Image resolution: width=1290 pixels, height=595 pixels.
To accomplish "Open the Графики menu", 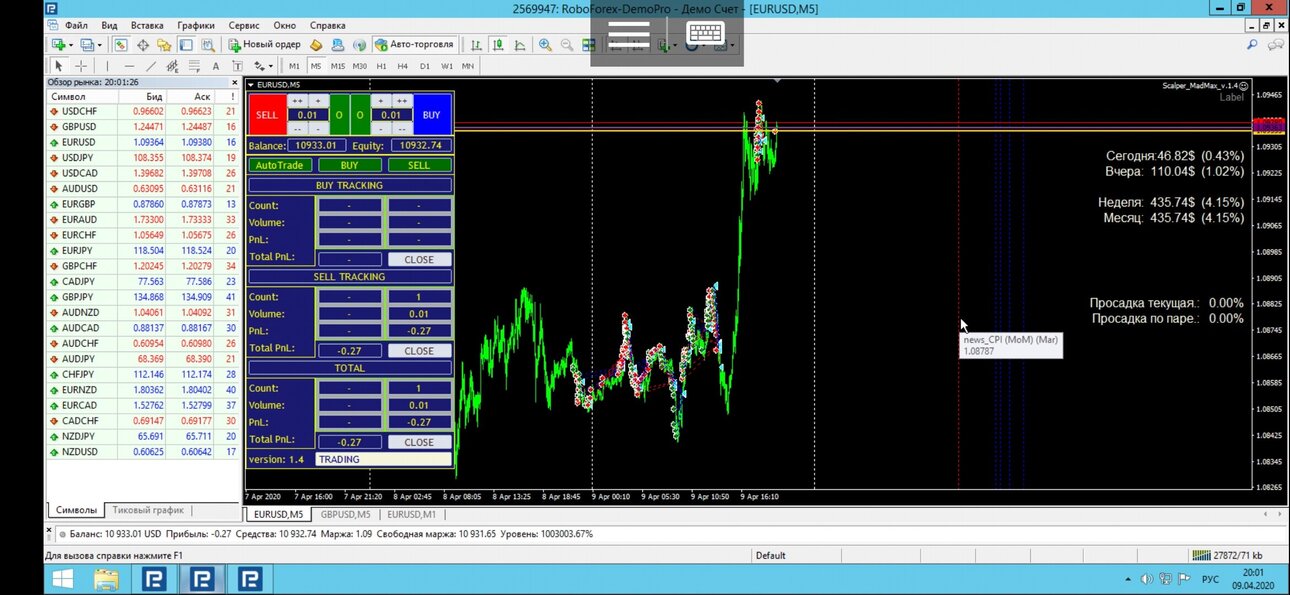I will [x=196, y=25].
